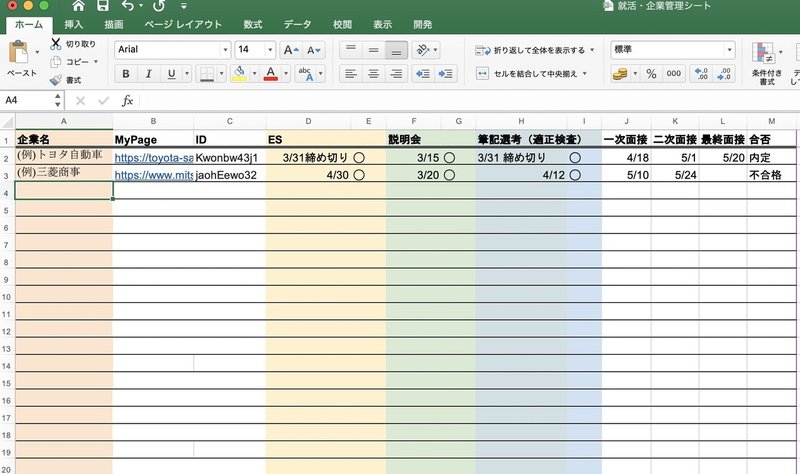The height and width of the screenshot is (474, 800).
Task: Apply comma style 000 format
Action: pos(673,74)
